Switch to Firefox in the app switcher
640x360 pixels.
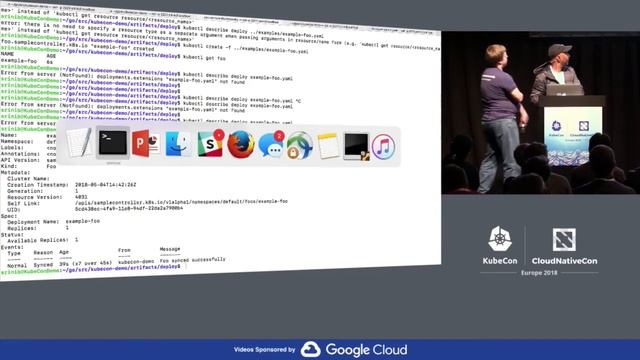(241, 145)
